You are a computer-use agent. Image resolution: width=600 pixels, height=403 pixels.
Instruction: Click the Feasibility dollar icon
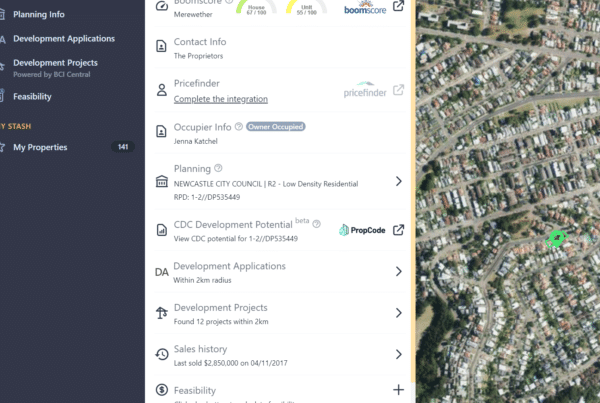click(x=162, y=390)
